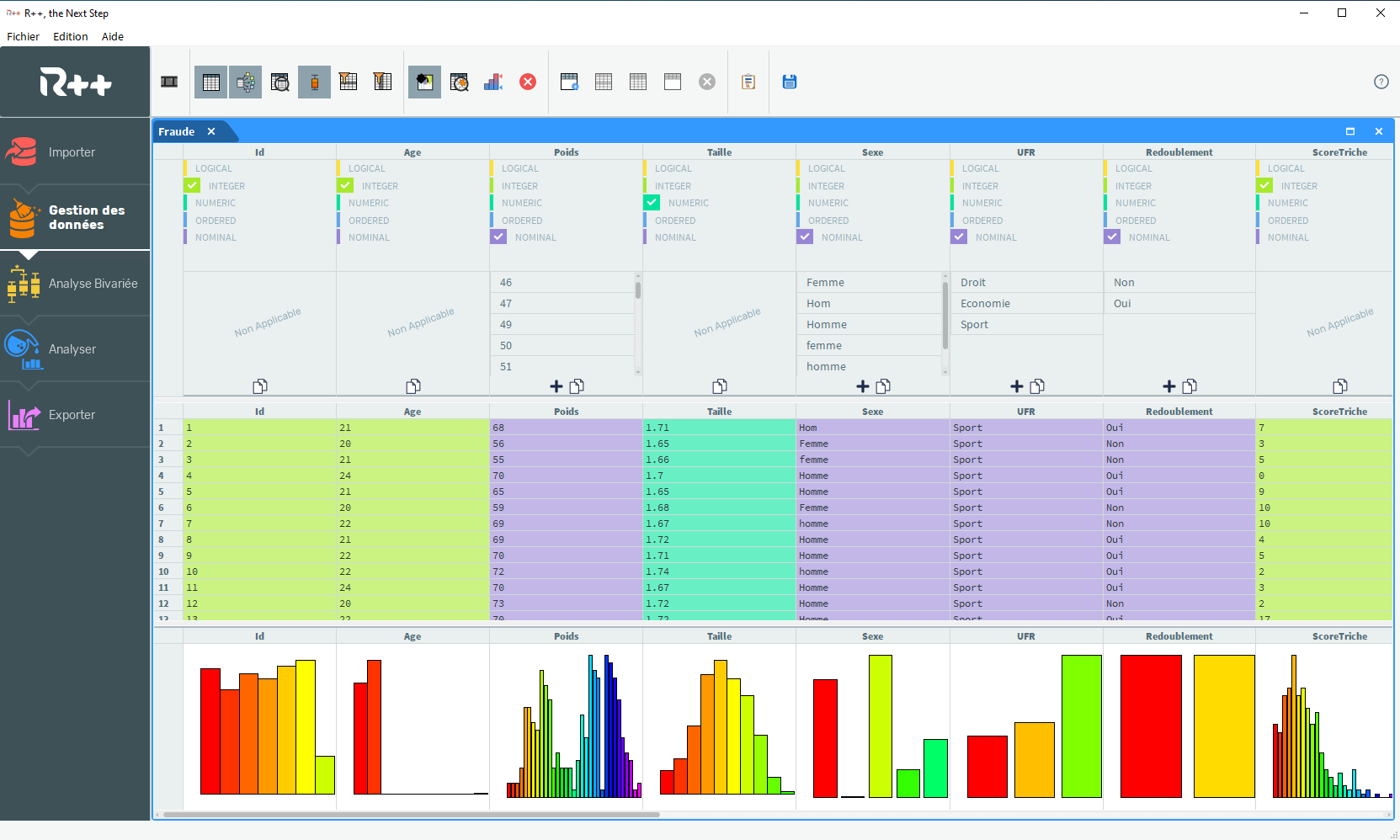The width and height of the screenshot is (1400, 840).
Task: Click the help question mark icon
Action: point(1381,82)
